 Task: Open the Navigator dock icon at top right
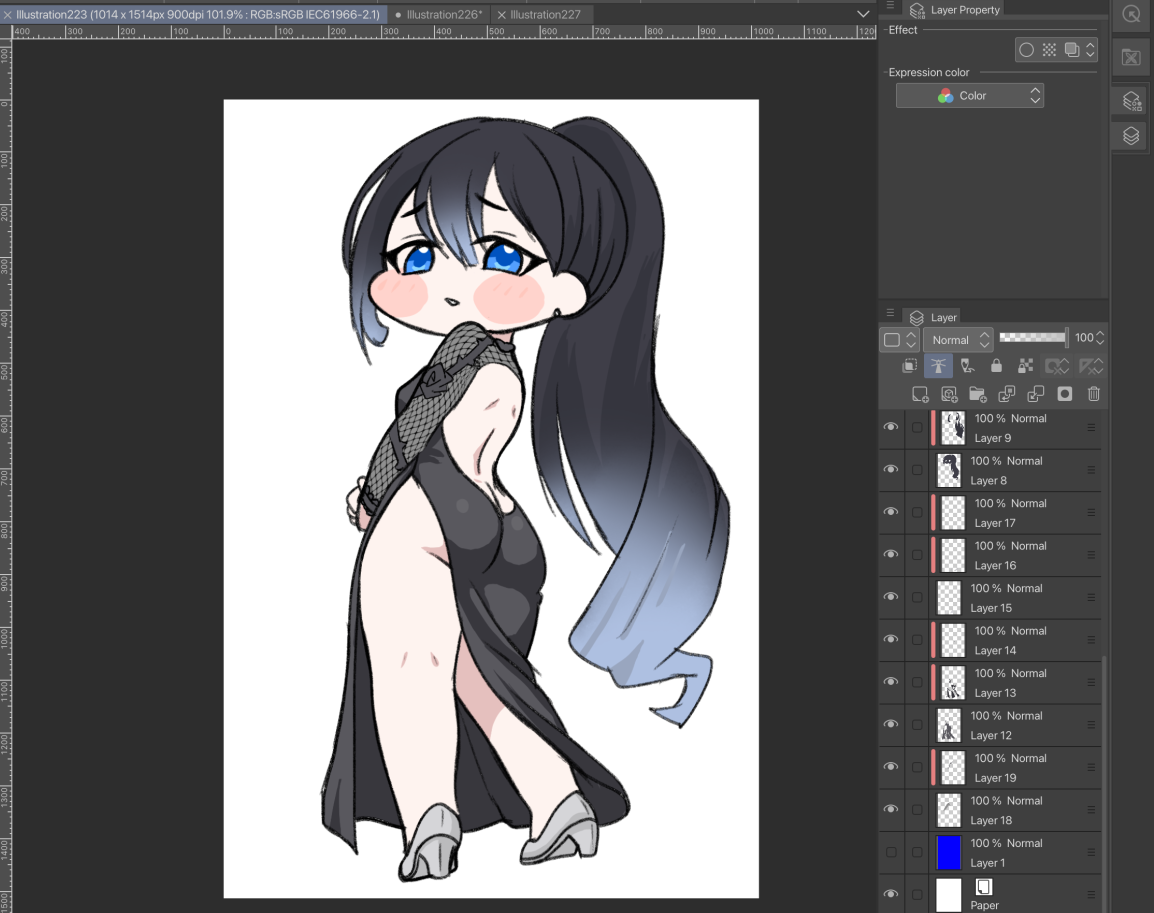coord(1131,14)
